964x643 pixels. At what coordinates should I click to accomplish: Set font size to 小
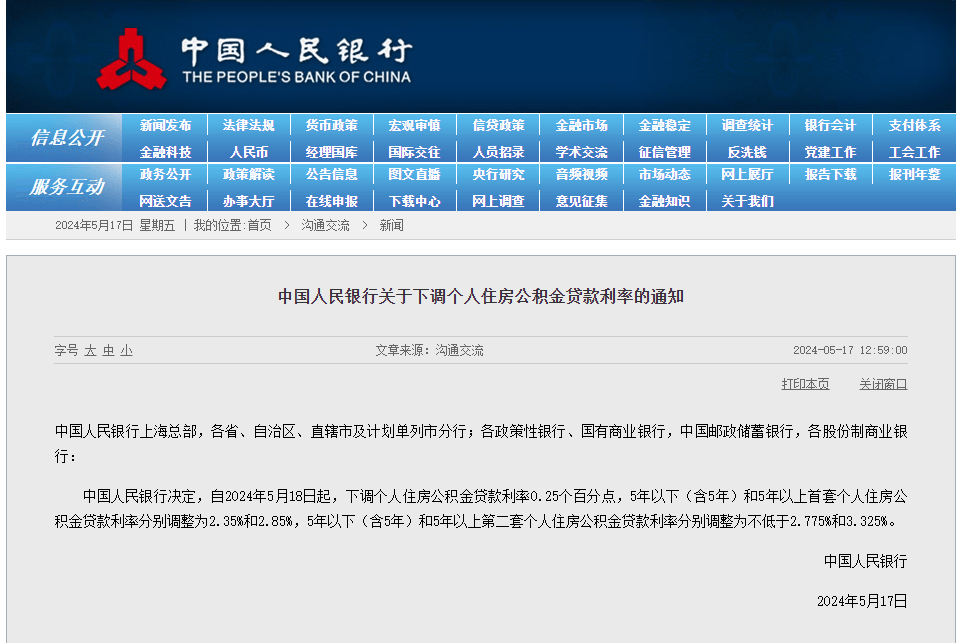point(127,350)
